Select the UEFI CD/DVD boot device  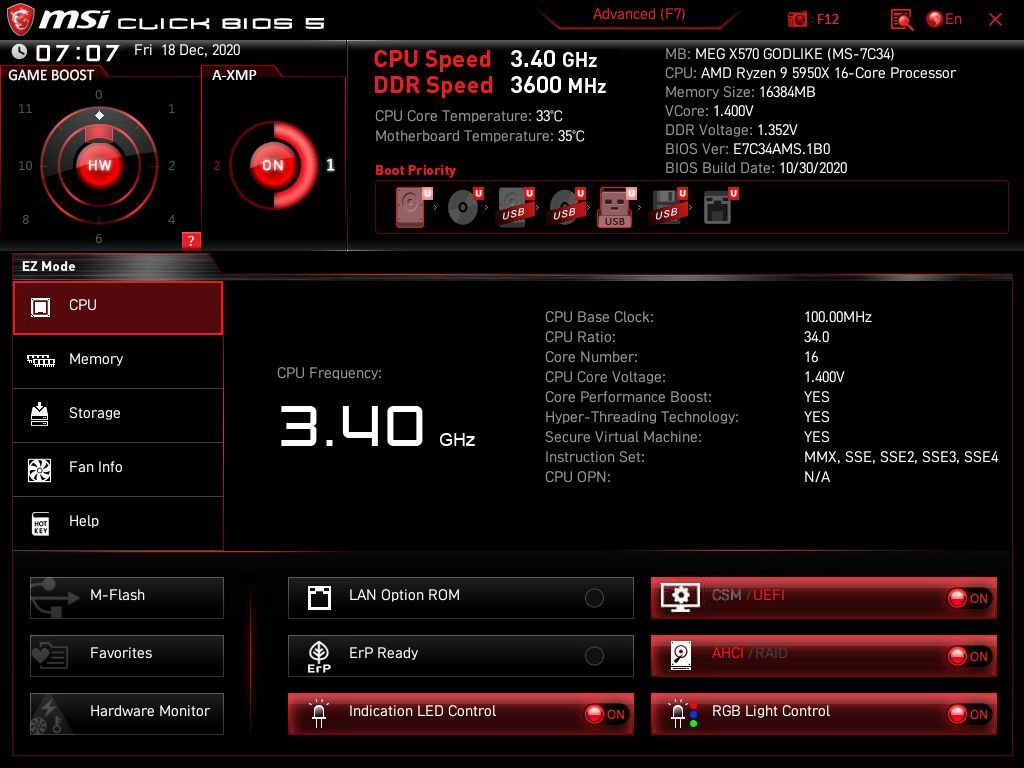click(464, 207)
